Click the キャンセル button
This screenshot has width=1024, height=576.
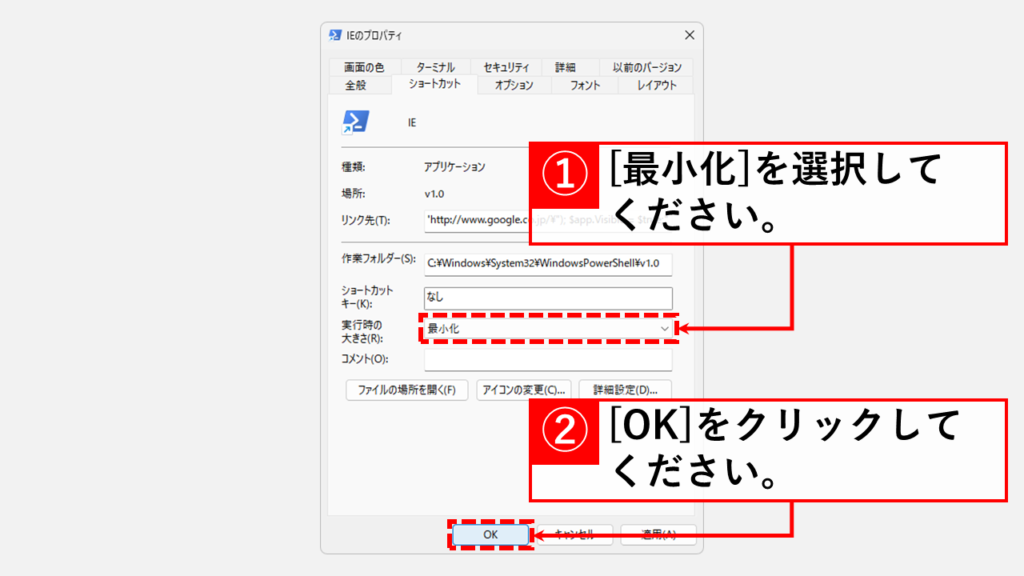coord(575,535)
